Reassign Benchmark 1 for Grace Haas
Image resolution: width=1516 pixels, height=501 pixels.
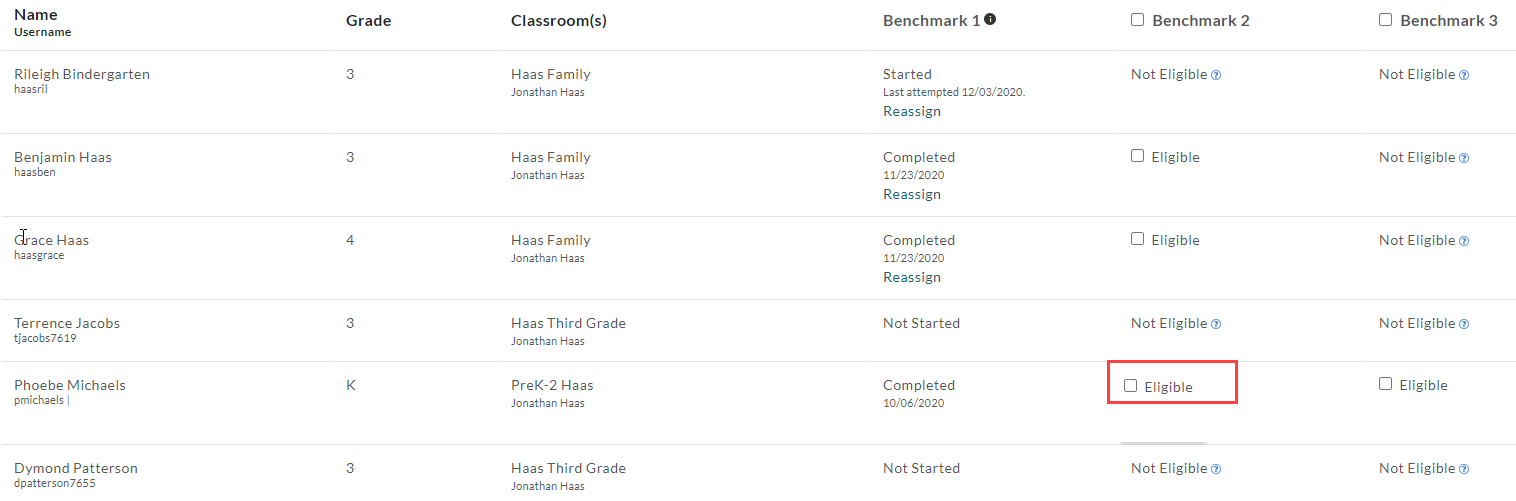pyautogui.click(x=912, y=278)
